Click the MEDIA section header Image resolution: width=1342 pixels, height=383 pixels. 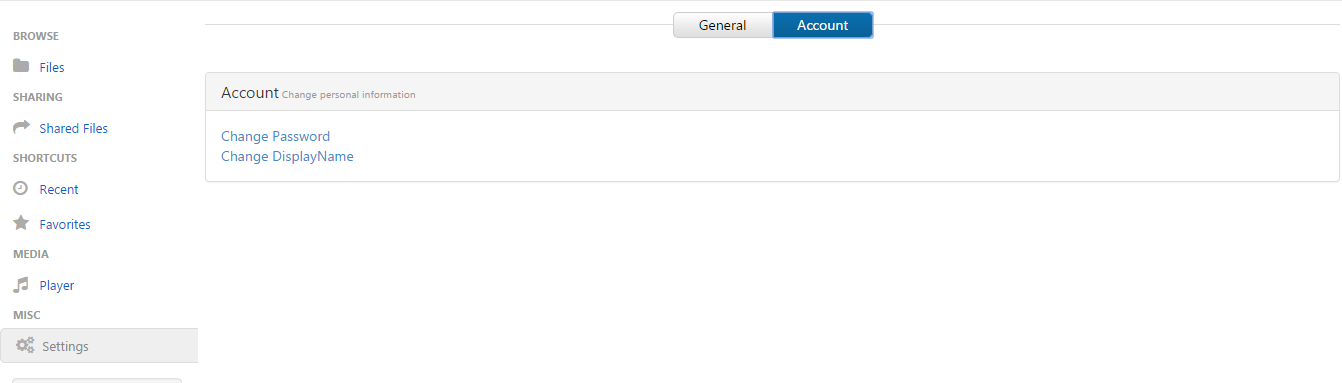pyautogui.click(x=31, y=254)
